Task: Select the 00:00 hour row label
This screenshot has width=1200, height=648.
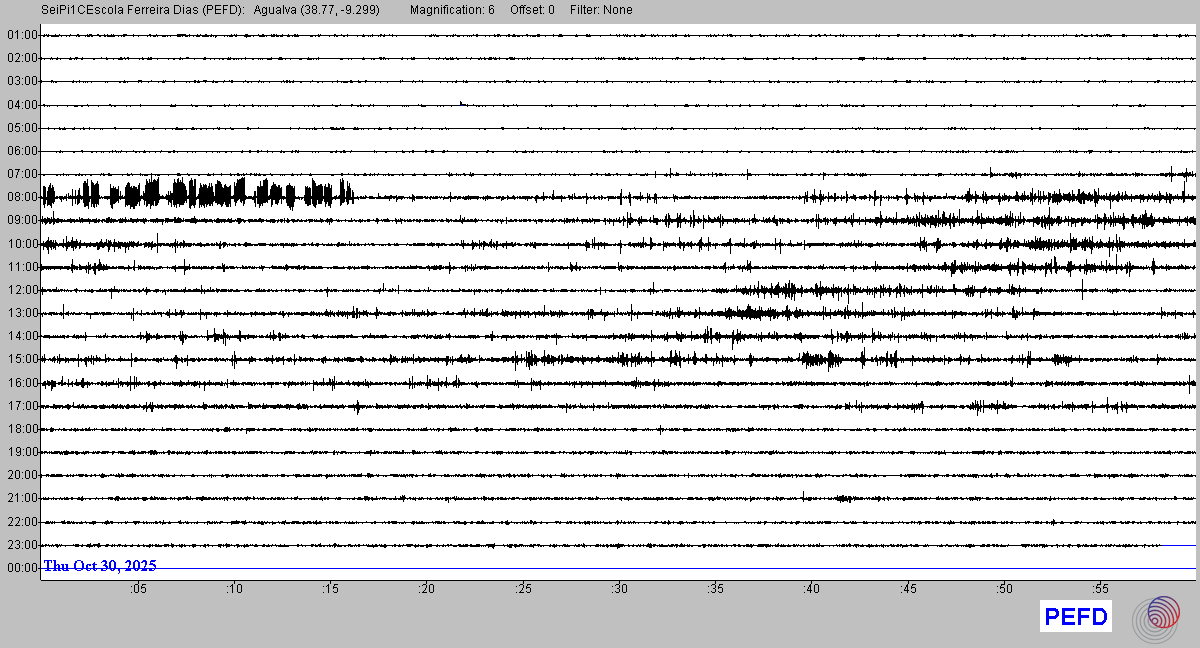Action: 21,568
